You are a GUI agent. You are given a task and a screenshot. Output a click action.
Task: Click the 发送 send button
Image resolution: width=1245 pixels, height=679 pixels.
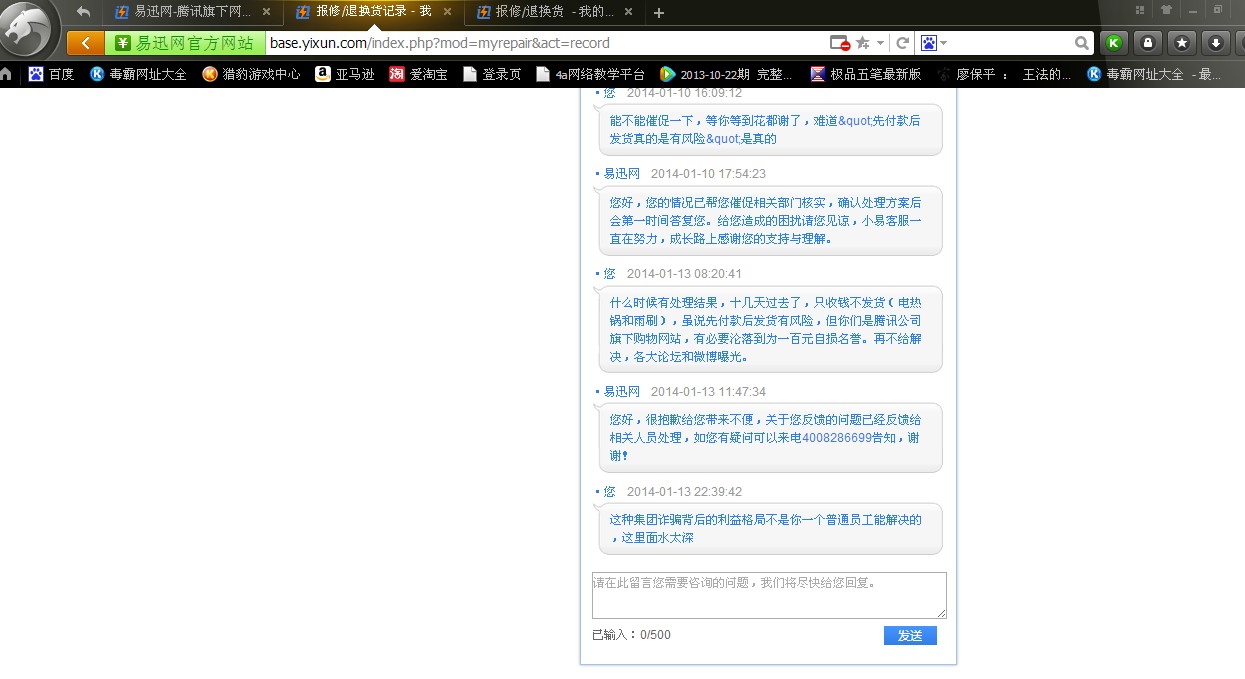[909, 636]
